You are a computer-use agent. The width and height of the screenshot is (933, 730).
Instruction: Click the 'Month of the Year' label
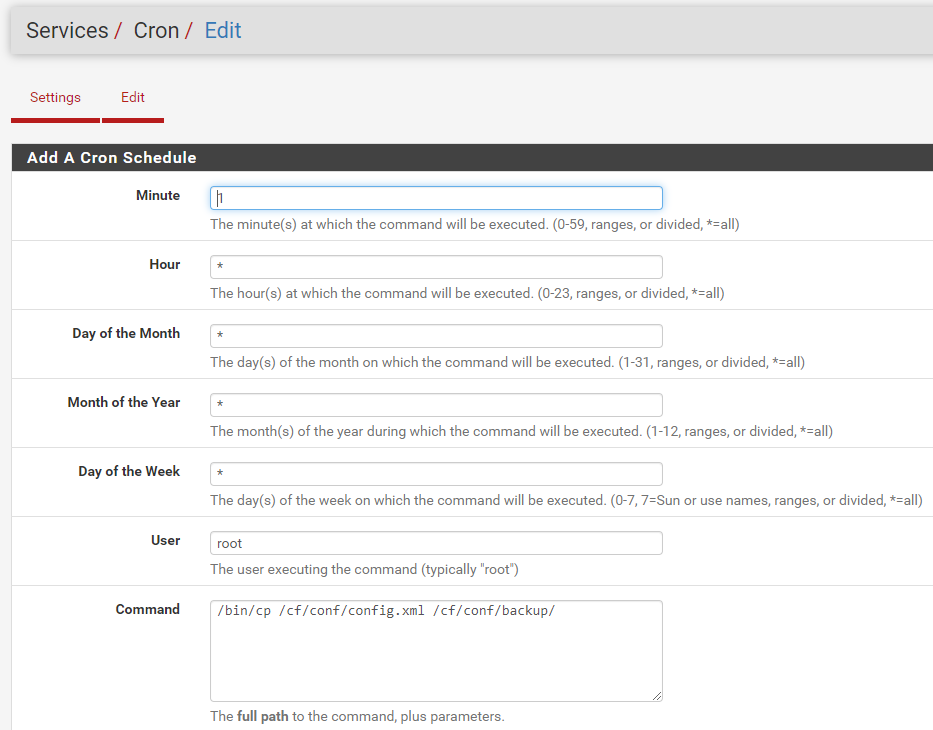[124, 402]
